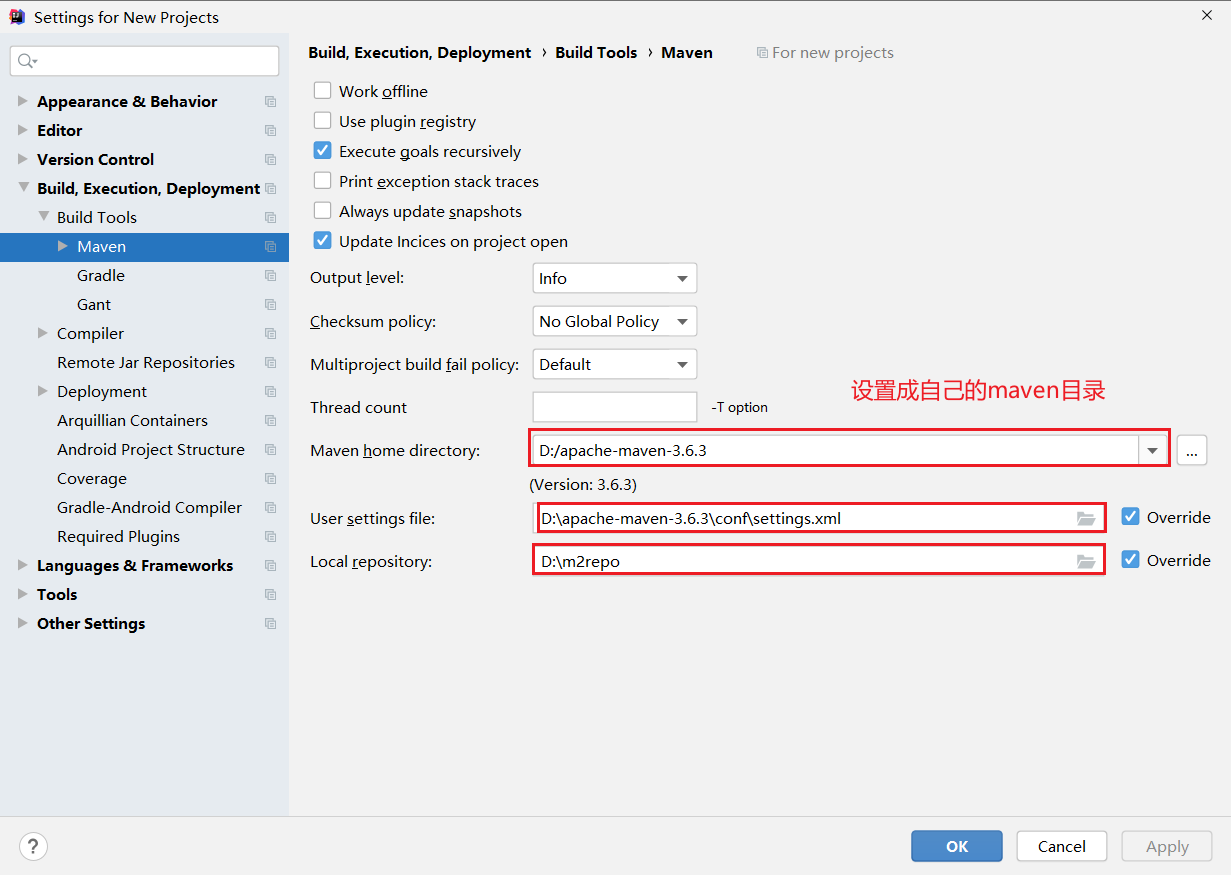Click the Local repository path field
Screen dimensions: 1231x875
click(x=818, y=561)
